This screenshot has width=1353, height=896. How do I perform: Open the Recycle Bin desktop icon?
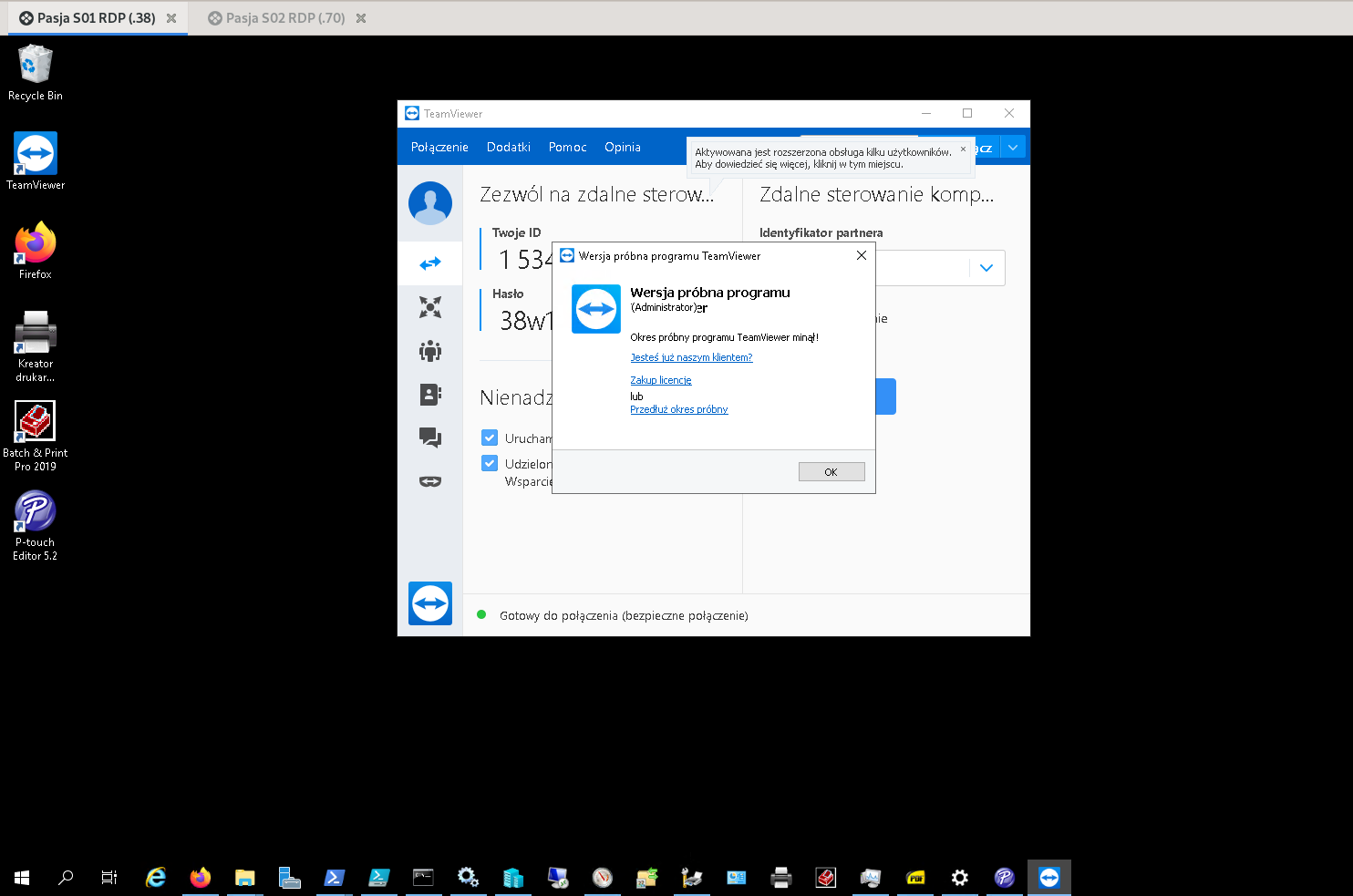(36, 73)
